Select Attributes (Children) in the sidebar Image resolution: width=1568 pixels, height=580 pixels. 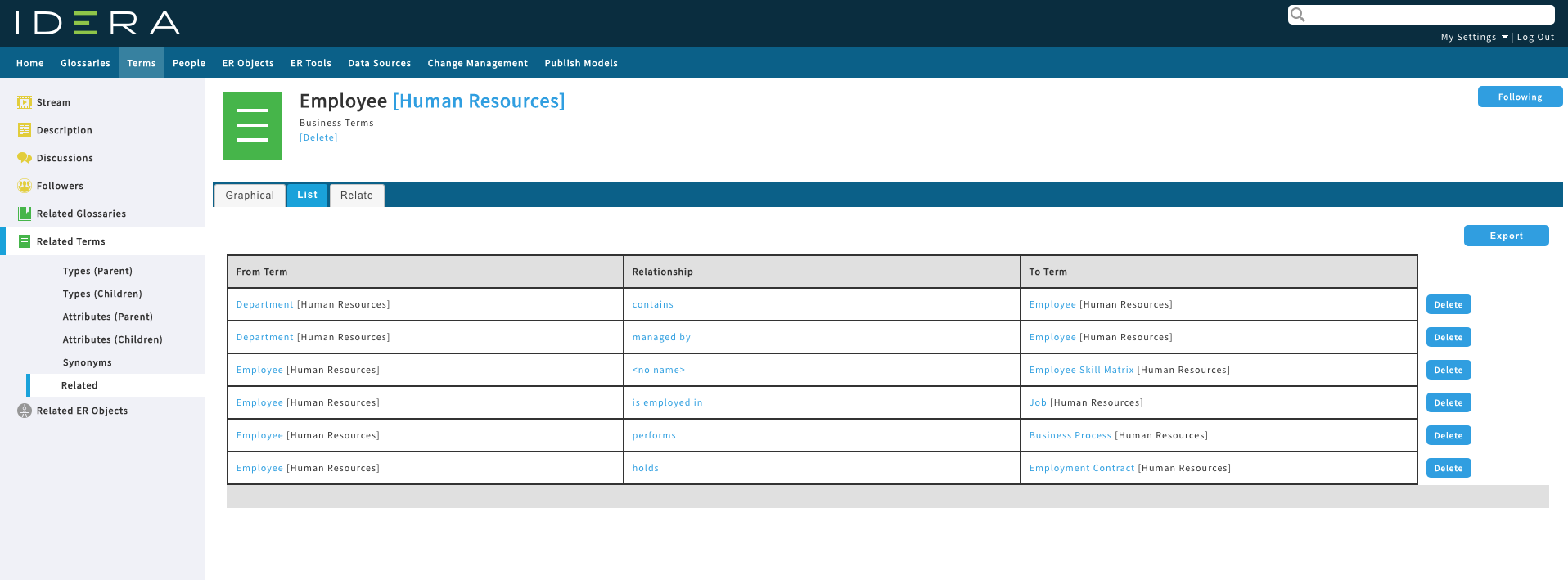113,339
